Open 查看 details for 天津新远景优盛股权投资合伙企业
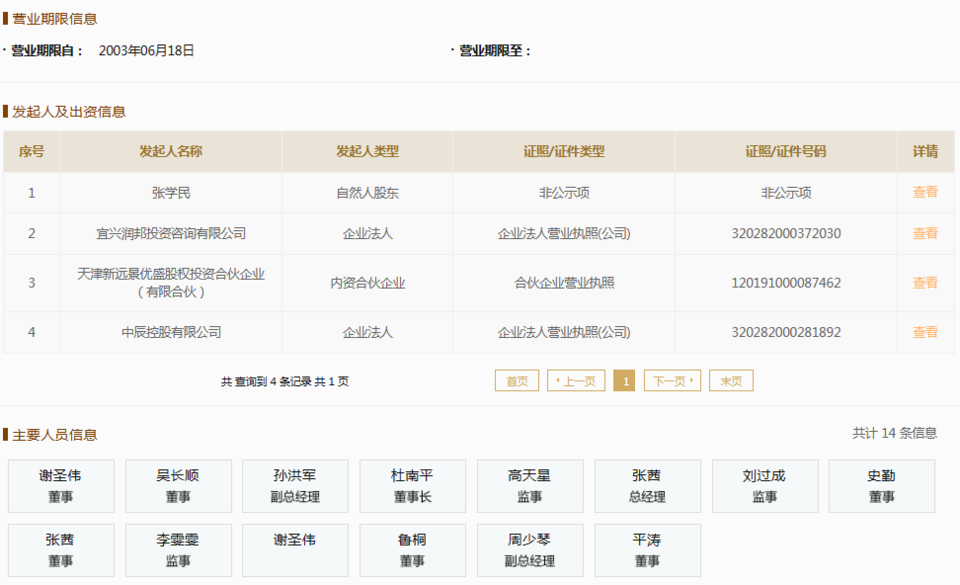The image size is (960, 585). (925, 283)
